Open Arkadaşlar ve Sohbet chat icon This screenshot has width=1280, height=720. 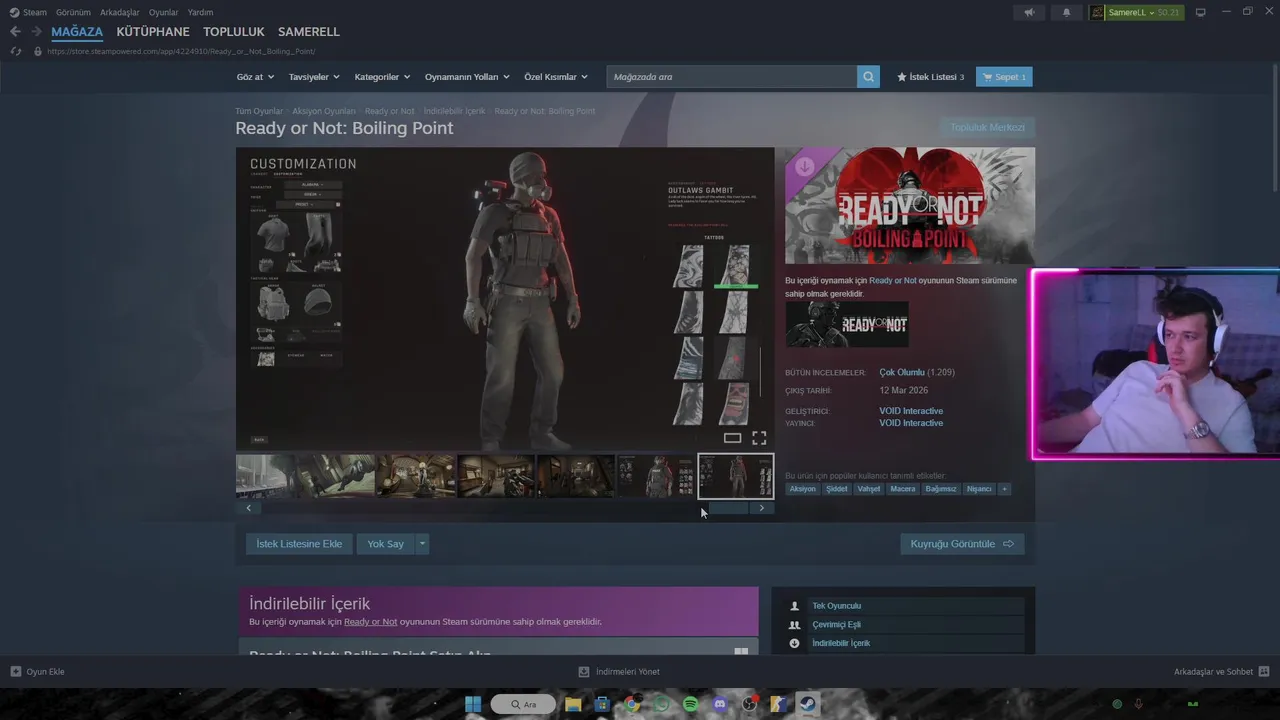click(x=1264, y=672)
